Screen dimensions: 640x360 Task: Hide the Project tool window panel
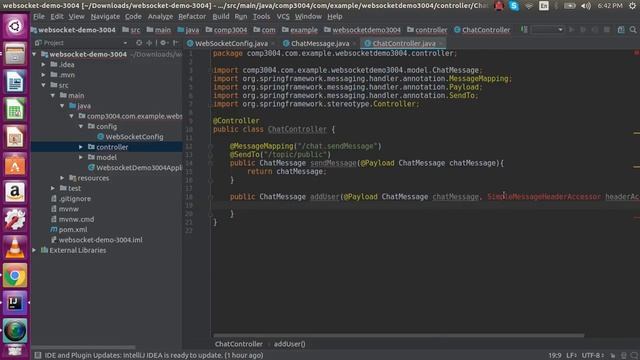[x=176, y=42]
